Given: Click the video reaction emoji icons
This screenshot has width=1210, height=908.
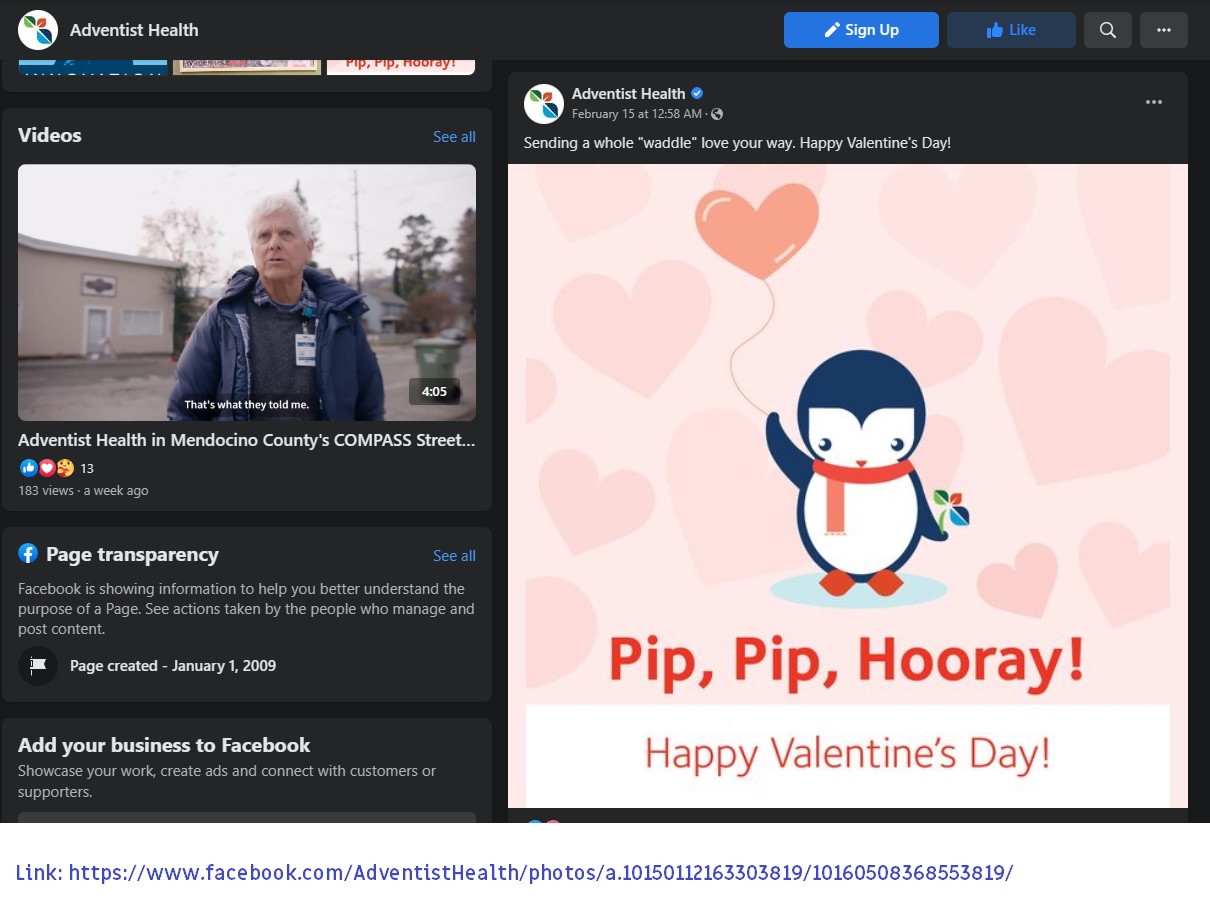Looking at the screenshot, I should (47, 468).
